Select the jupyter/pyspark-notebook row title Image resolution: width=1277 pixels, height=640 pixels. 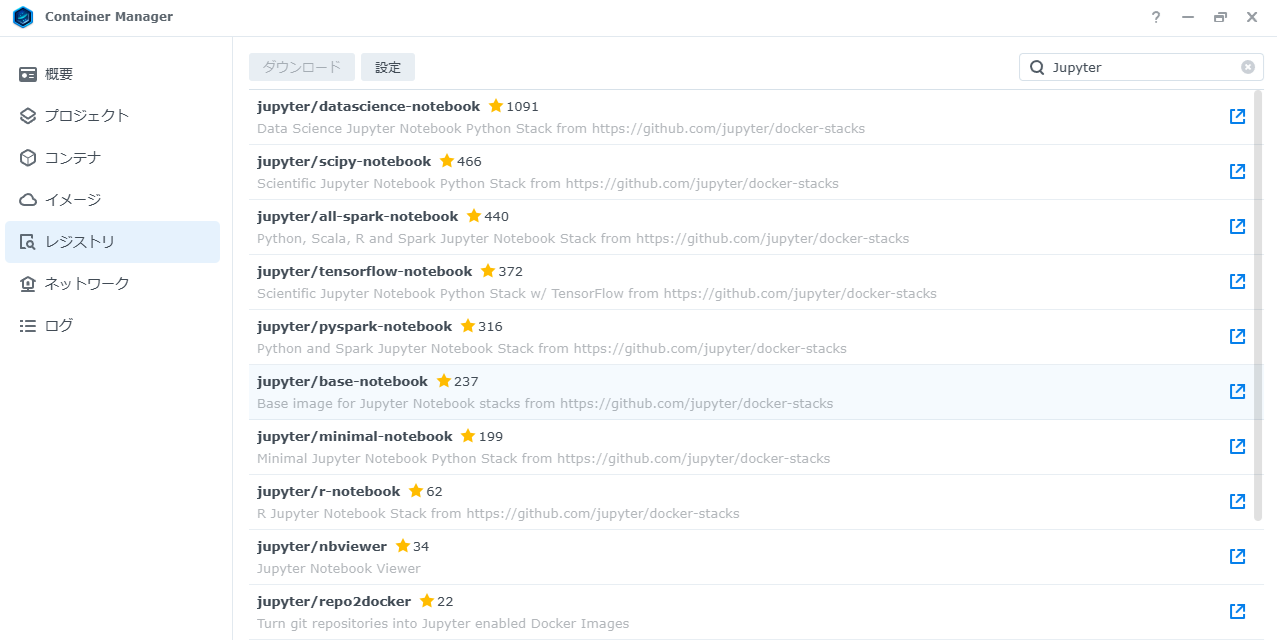point(354,326)
